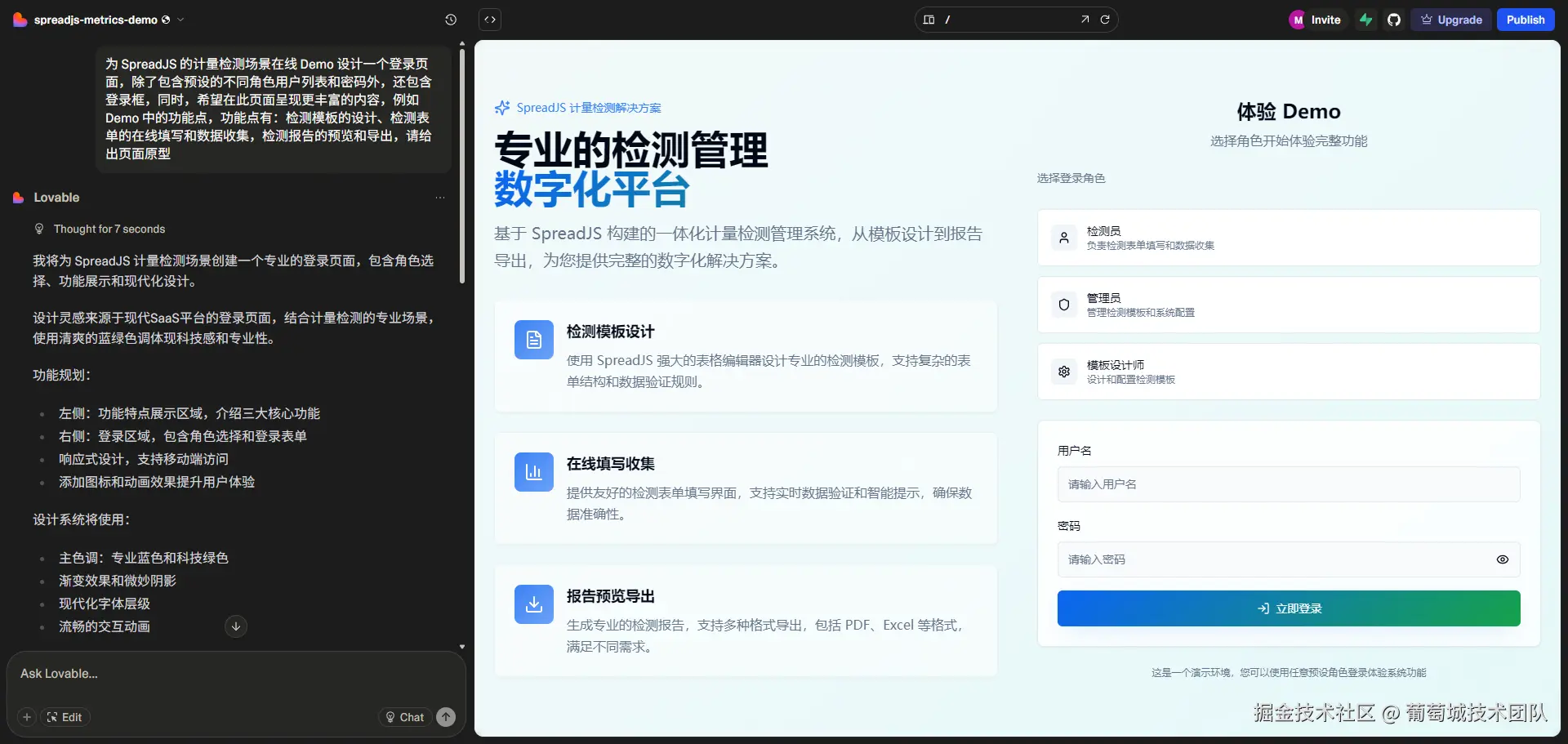Click the chat scrollbar up arrow

462,44
